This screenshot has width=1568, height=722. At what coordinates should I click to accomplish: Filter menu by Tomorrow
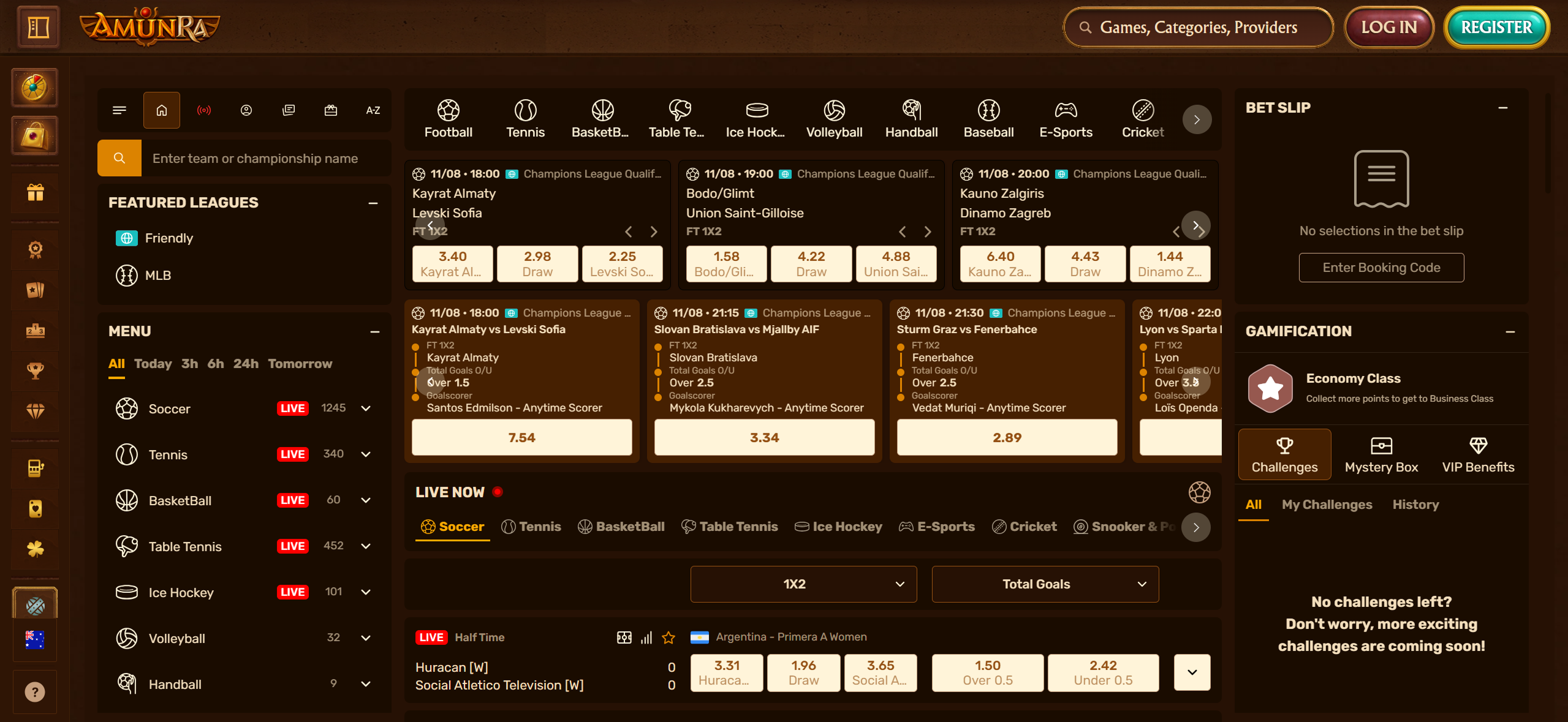300,364
